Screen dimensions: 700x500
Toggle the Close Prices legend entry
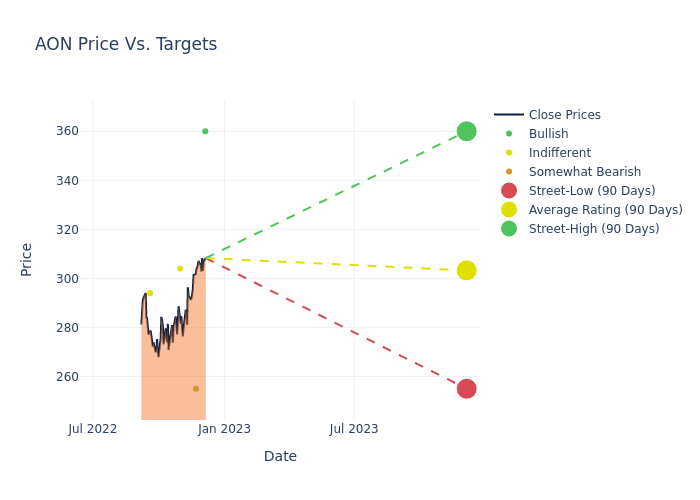click(x=564, y=115)
